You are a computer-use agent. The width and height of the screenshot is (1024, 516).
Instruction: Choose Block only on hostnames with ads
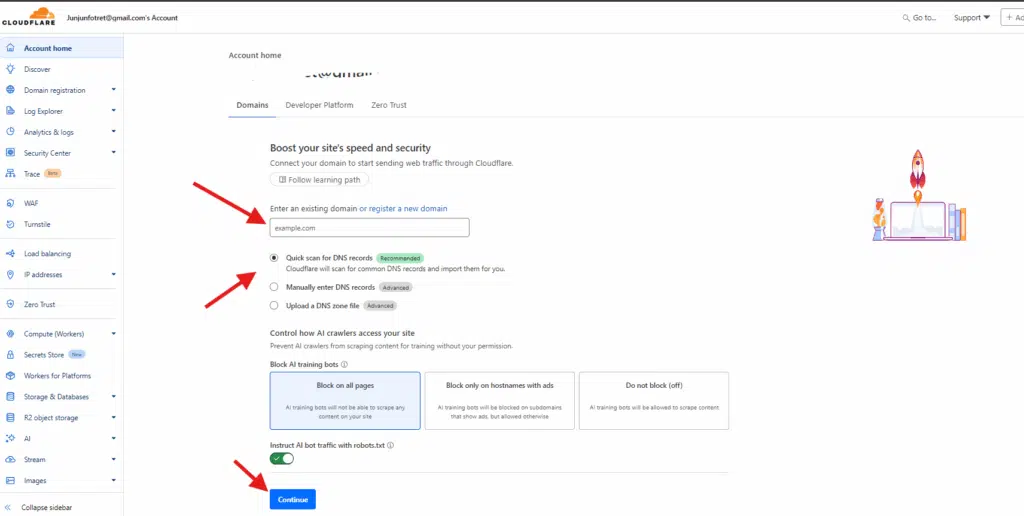point(500,400)
